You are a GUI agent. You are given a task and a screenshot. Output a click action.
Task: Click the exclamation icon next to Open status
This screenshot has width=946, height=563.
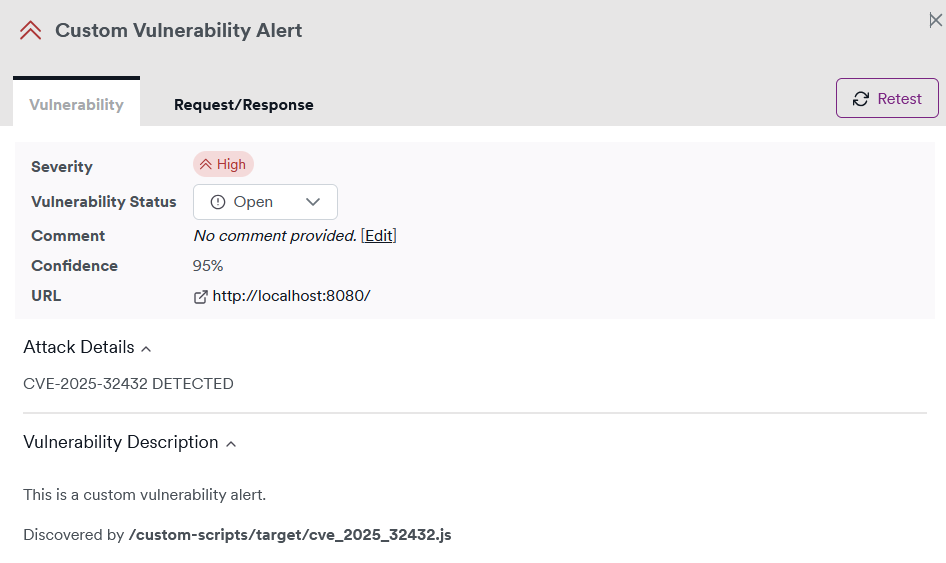coord(218,202)
